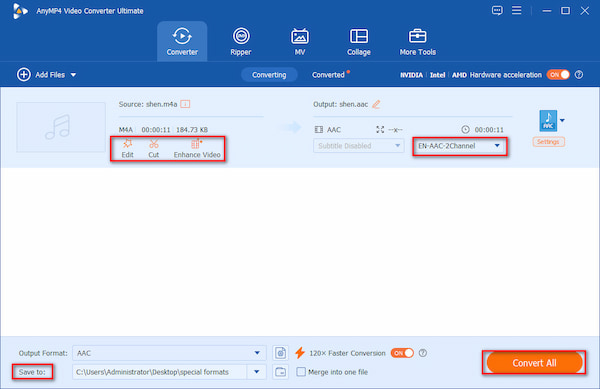Open Faster Conversion help icon
The height and width of the screenshot is (389, 600).
pos(423,353)
